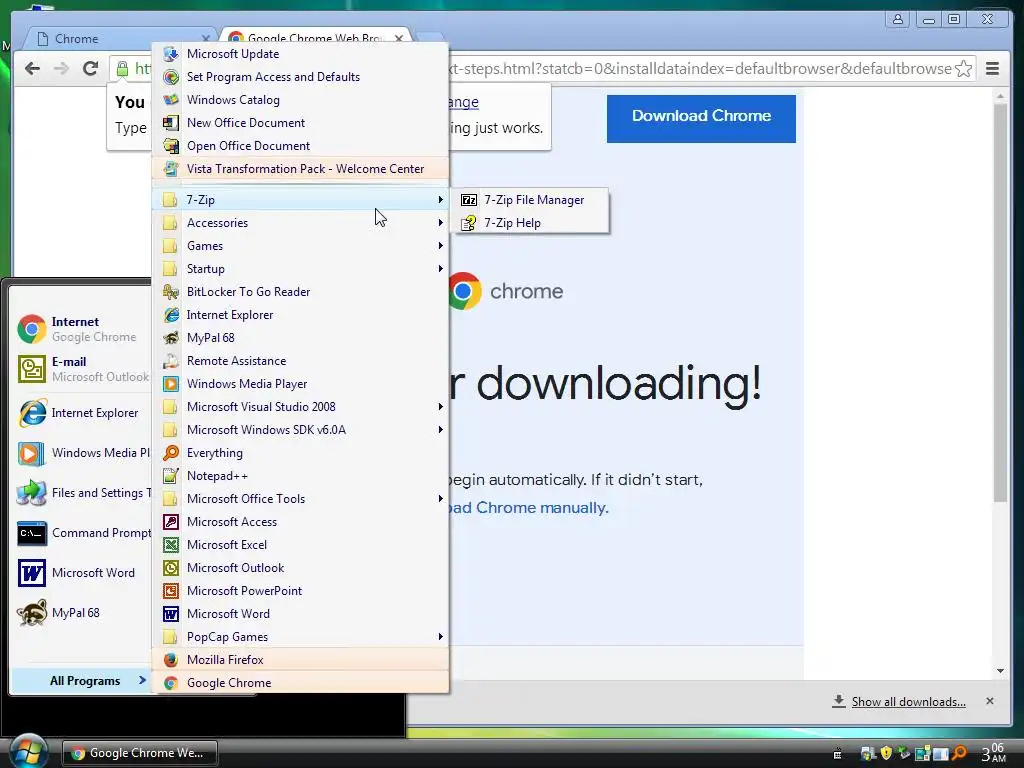
Task: Launch Everything search tool
Action: pos(300,453)
